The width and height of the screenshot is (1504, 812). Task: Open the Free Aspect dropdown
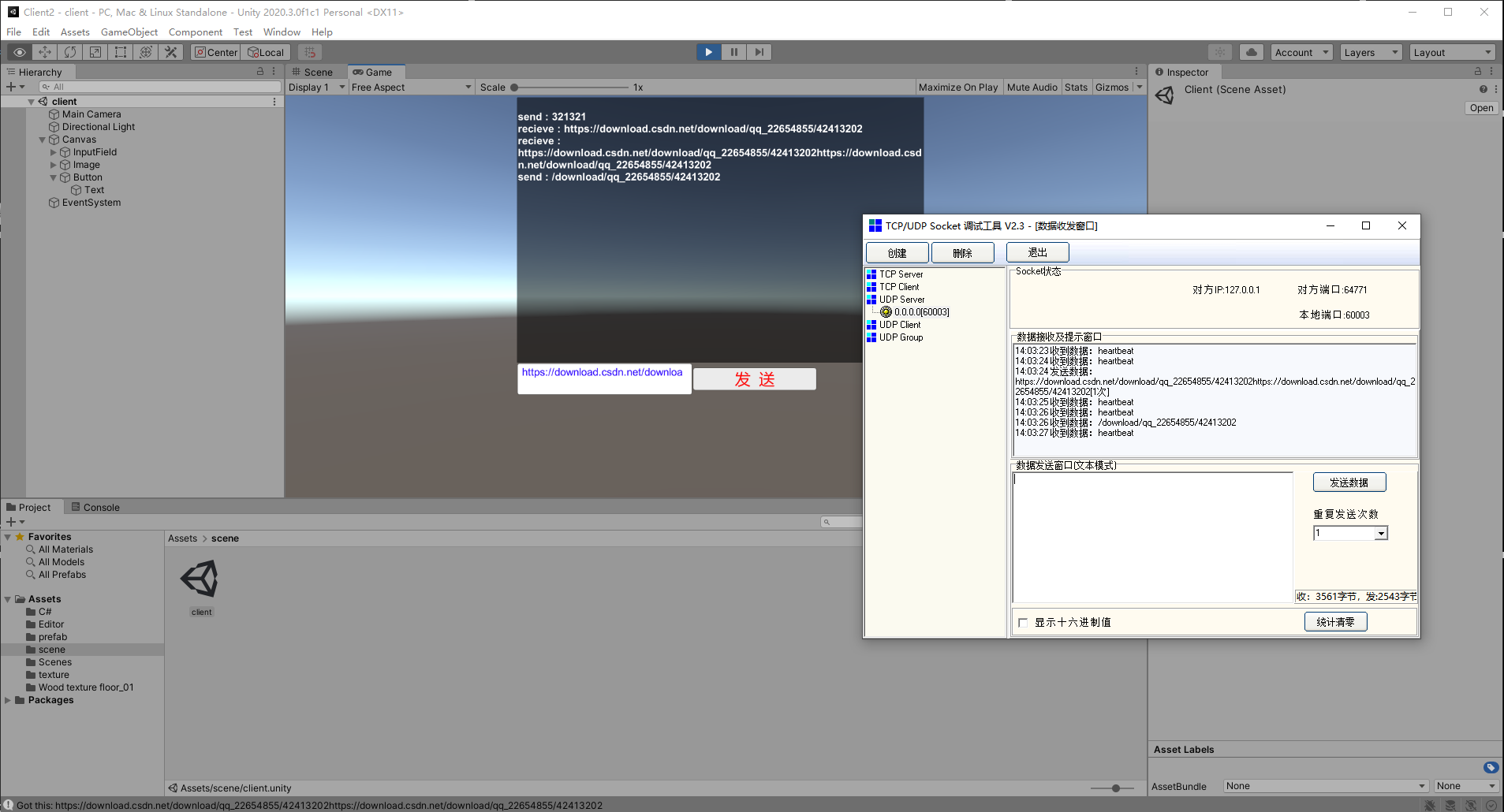412,88
